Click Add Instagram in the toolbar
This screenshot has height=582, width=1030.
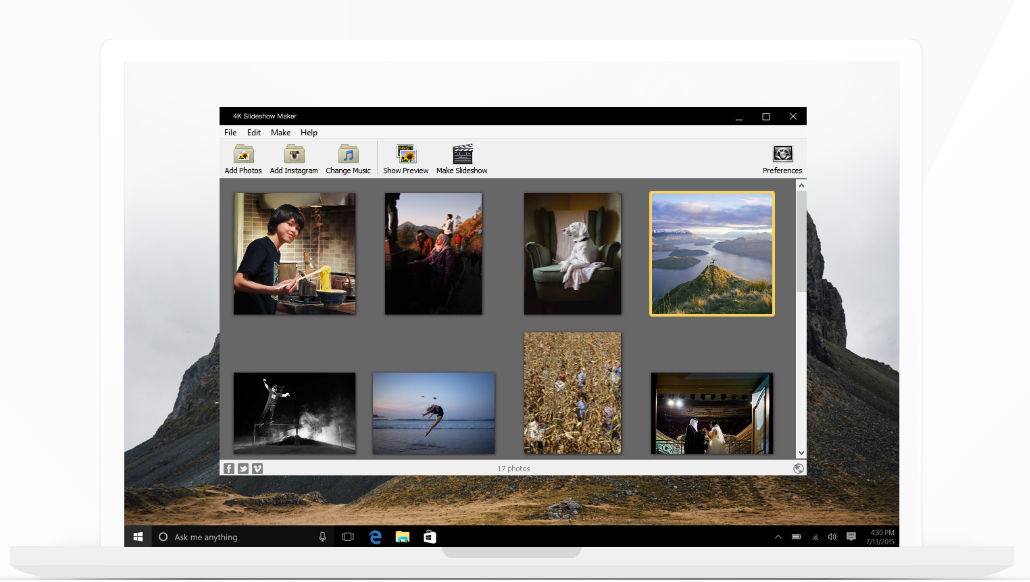(294, 155)
